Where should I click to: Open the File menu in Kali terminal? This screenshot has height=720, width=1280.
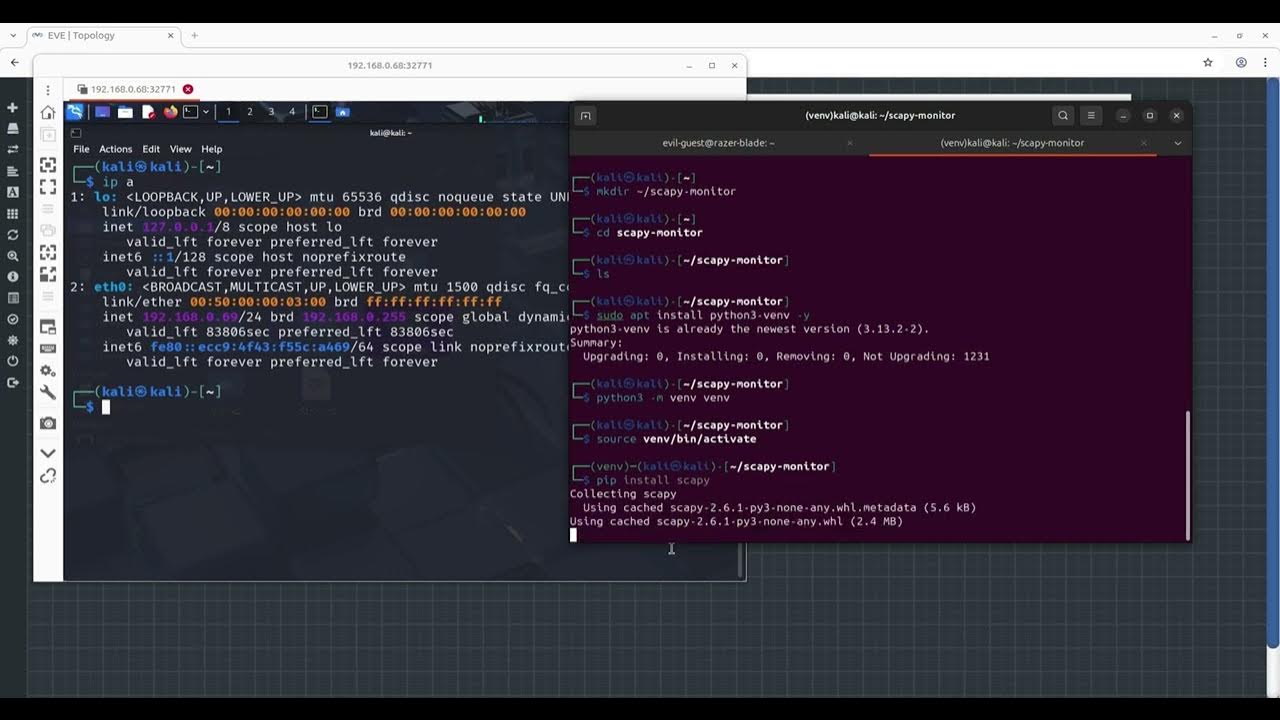[x=81, y=149]
